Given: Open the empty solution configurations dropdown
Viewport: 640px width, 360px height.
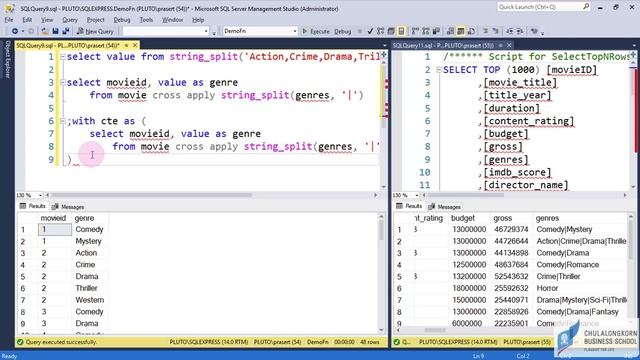Looking at the screenshot, I should [206, 31].
